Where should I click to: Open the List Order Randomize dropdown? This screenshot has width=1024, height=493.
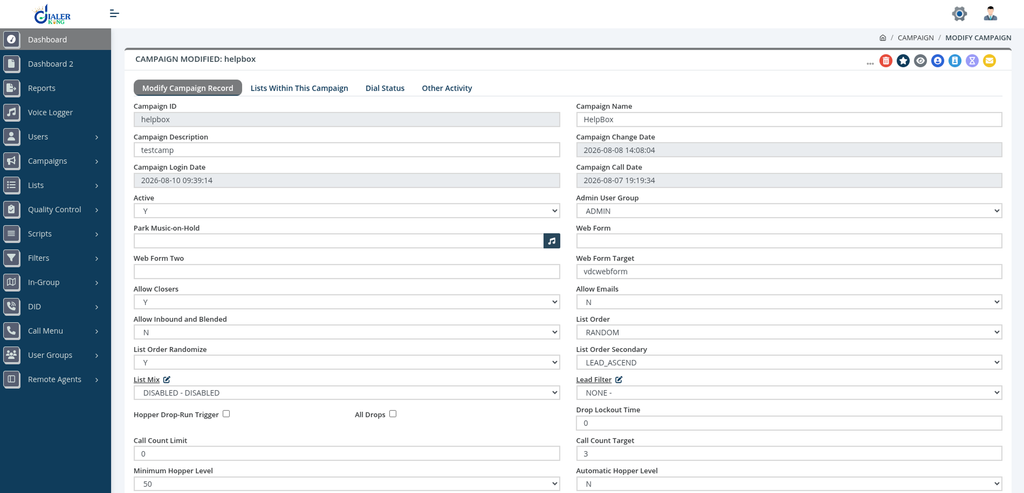347,362
